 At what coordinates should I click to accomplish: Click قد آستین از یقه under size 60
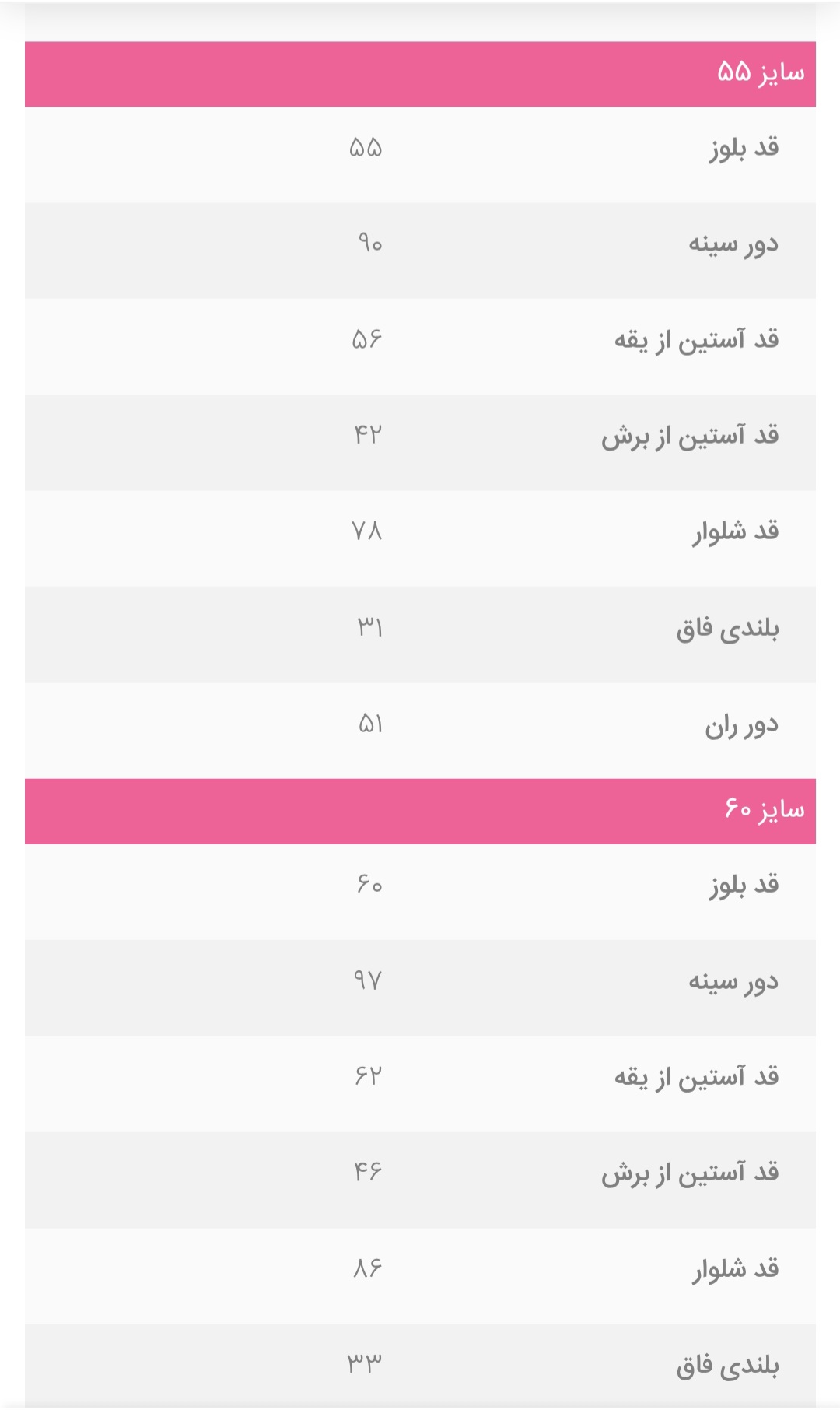click(x=696, y=1077)
